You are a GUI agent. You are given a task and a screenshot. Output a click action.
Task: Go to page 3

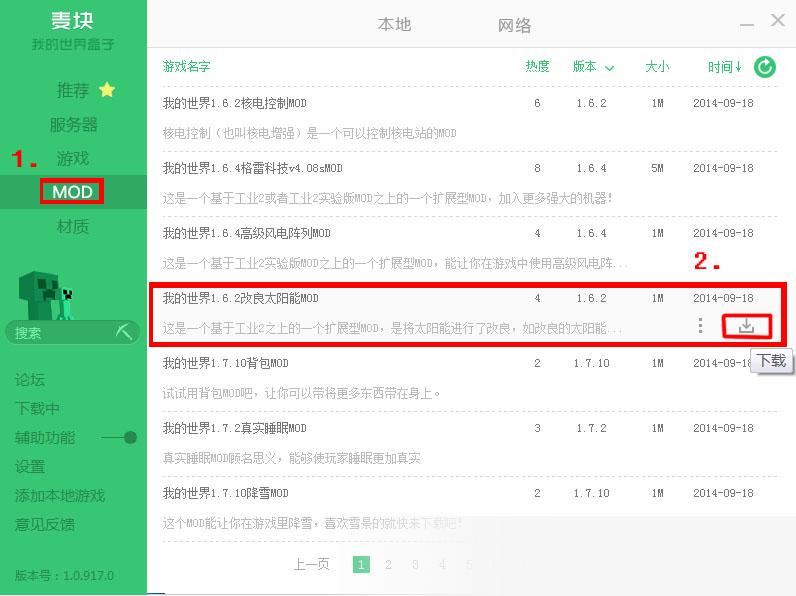[415, 565]
